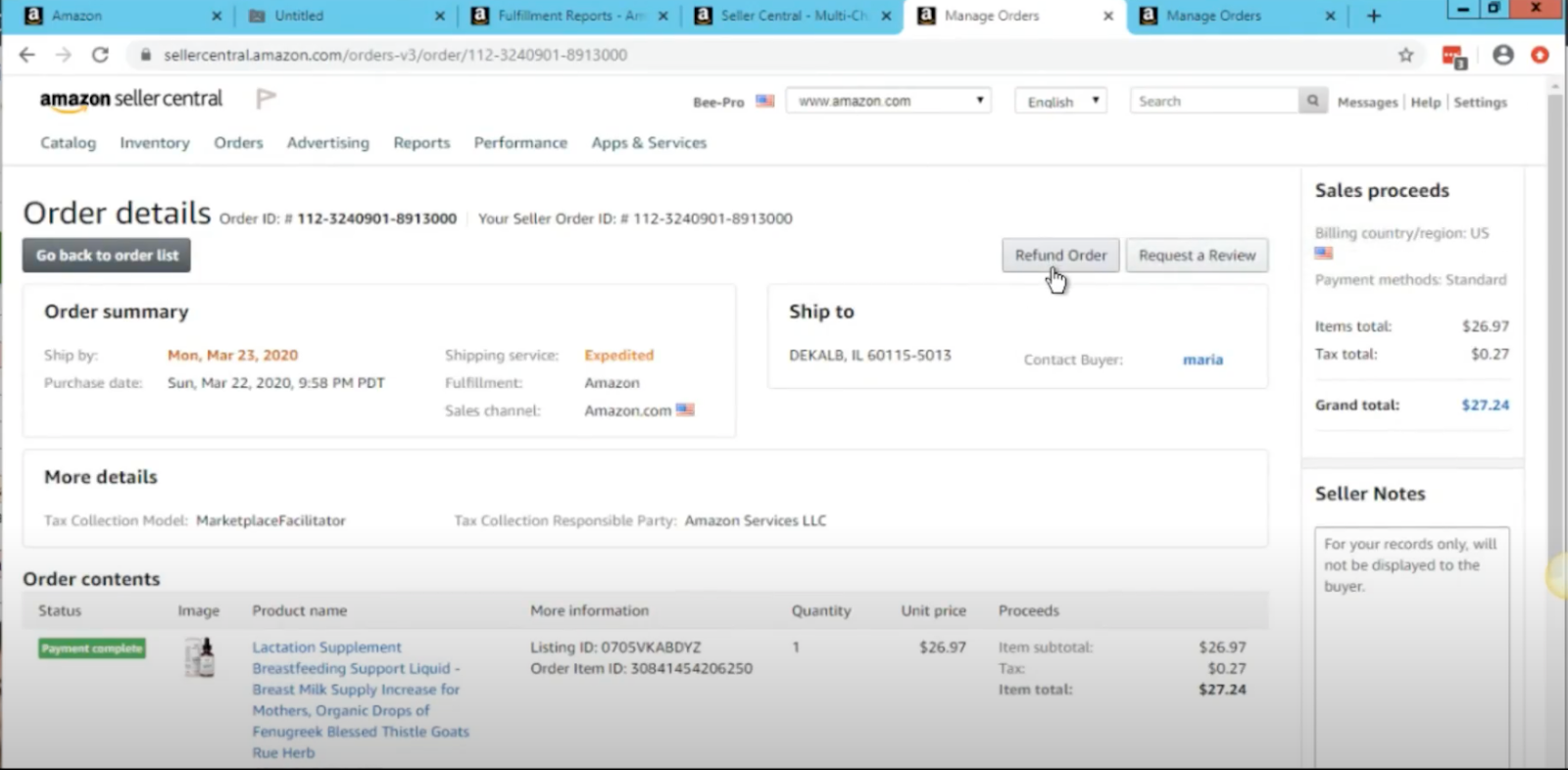This screenshot has width=1568, height=770.
Task: Click the browser back arrow
Action: pyautogui.click(x=26, y=55)
